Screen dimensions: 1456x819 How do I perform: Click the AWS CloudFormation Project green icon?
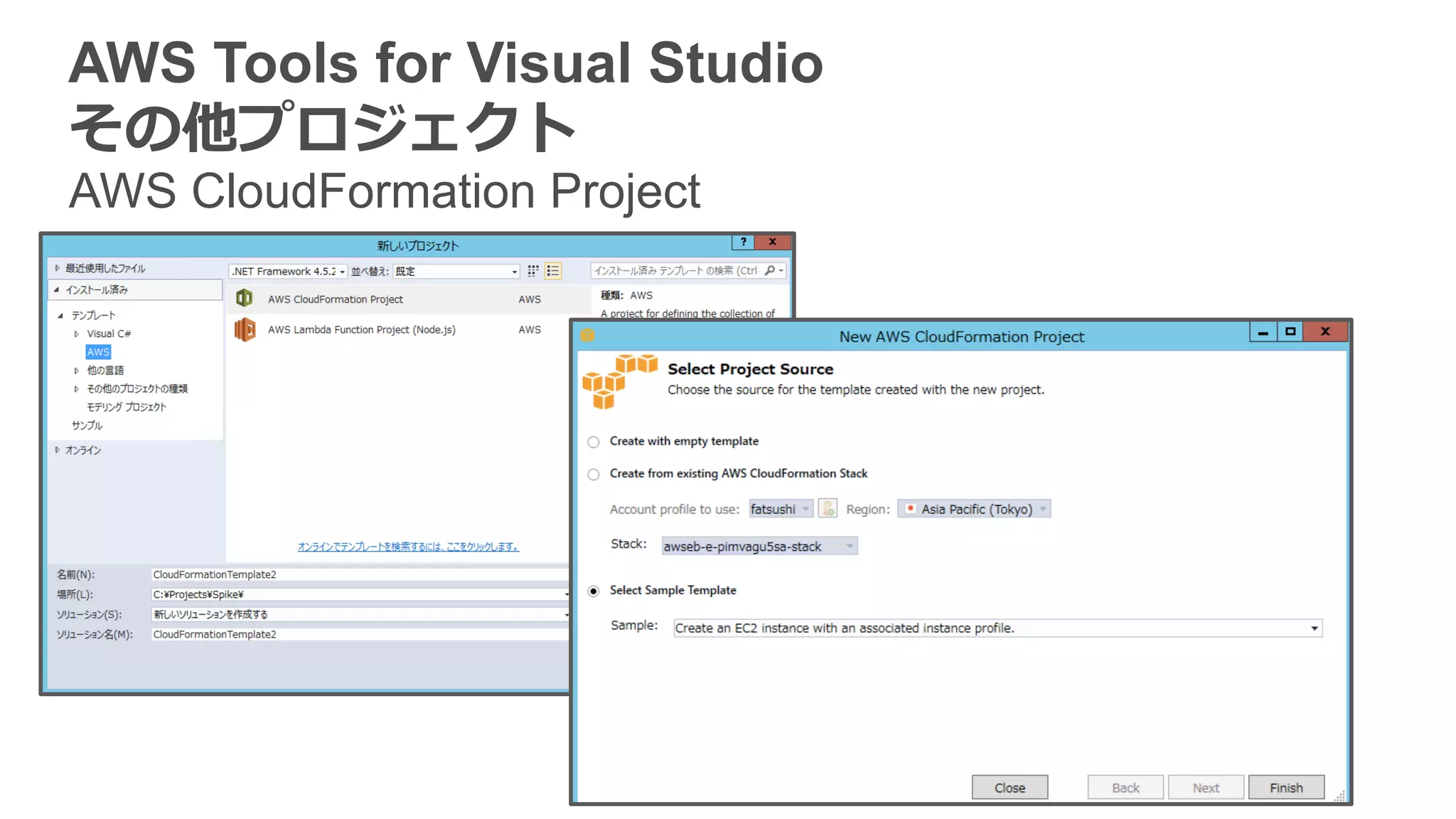(245, 299)
